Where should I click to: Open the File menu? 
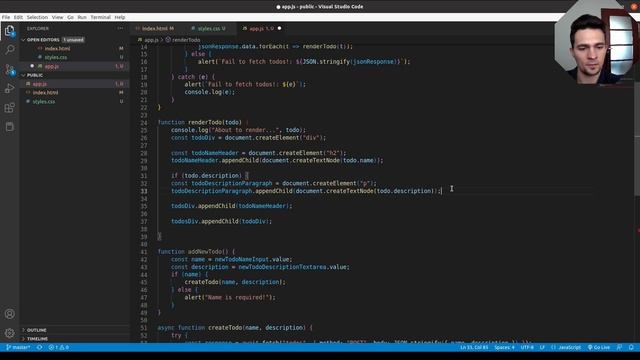[x=6, y=17]
